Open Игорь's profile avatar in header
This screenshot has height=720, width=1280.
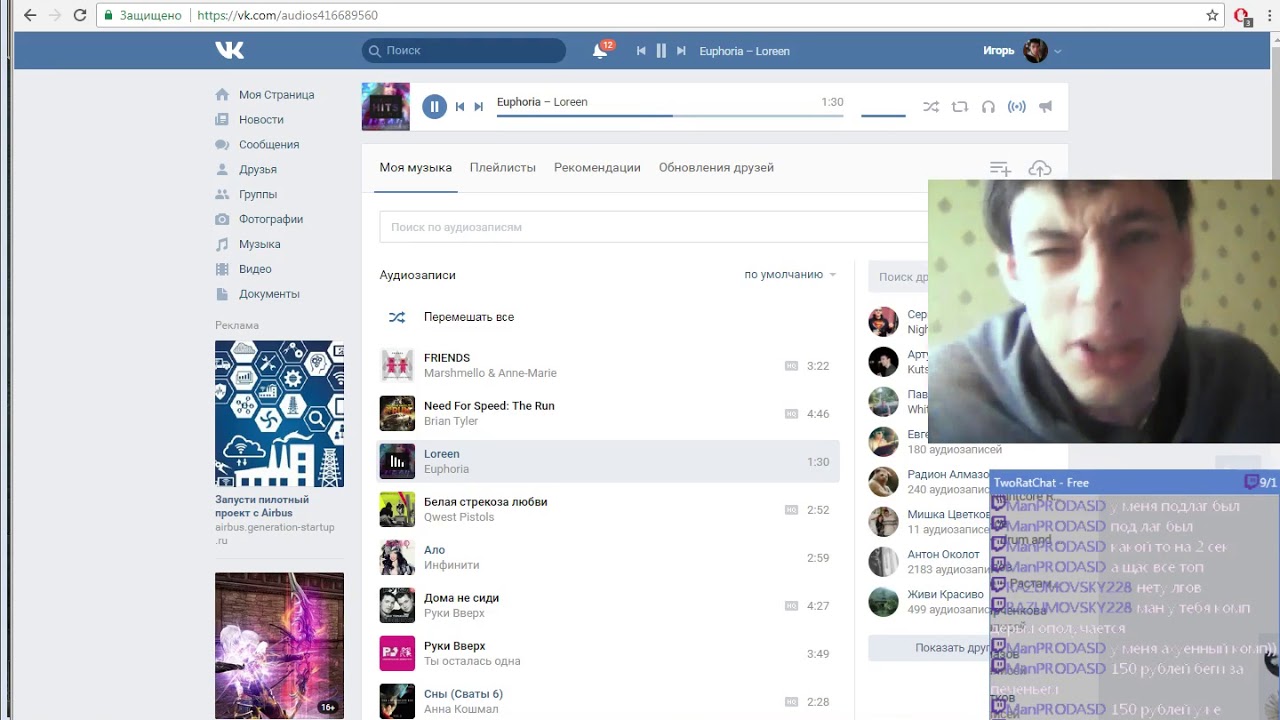point(1035,51)
